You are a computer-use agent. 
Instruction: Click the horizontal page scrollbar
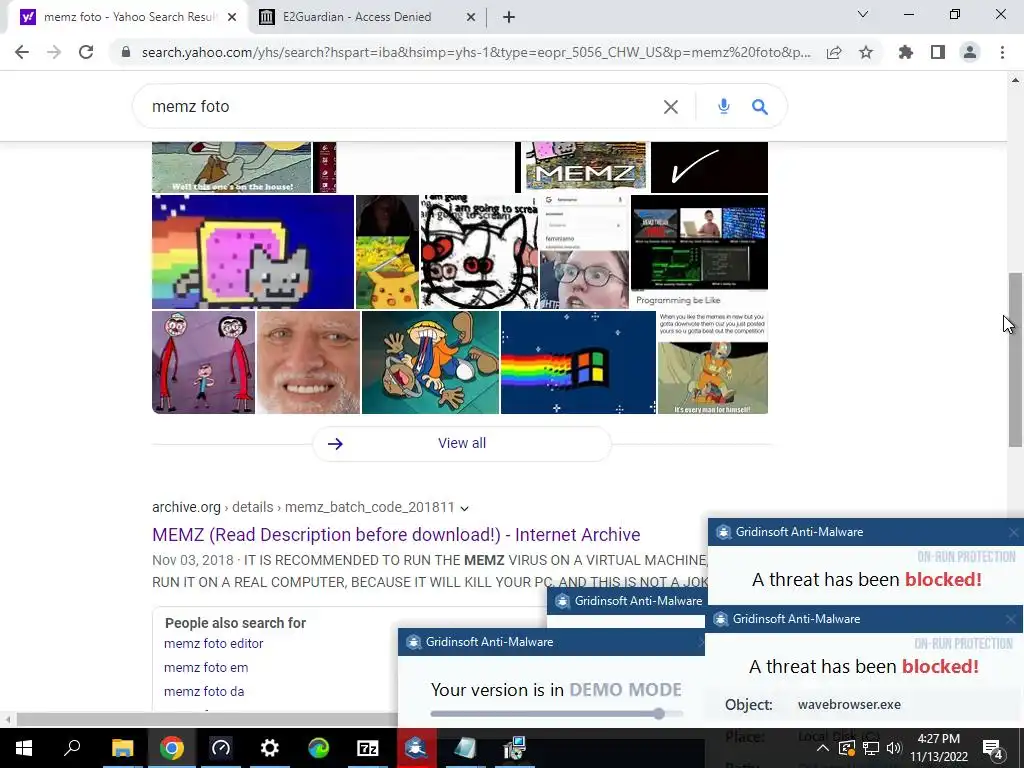click(x=206, y=719)
